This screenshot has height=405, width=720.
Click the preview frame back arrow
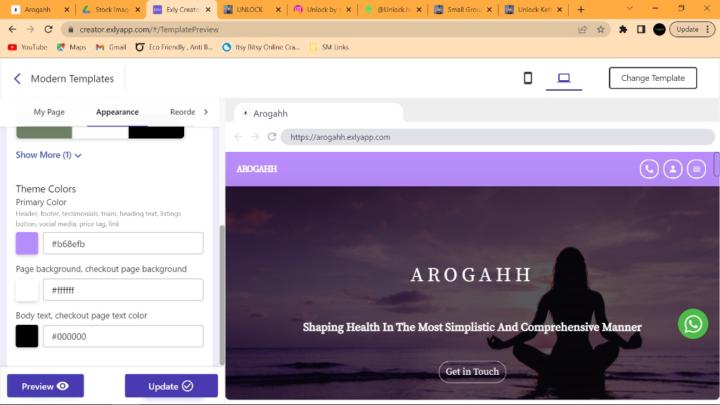[x=238, y=137]
